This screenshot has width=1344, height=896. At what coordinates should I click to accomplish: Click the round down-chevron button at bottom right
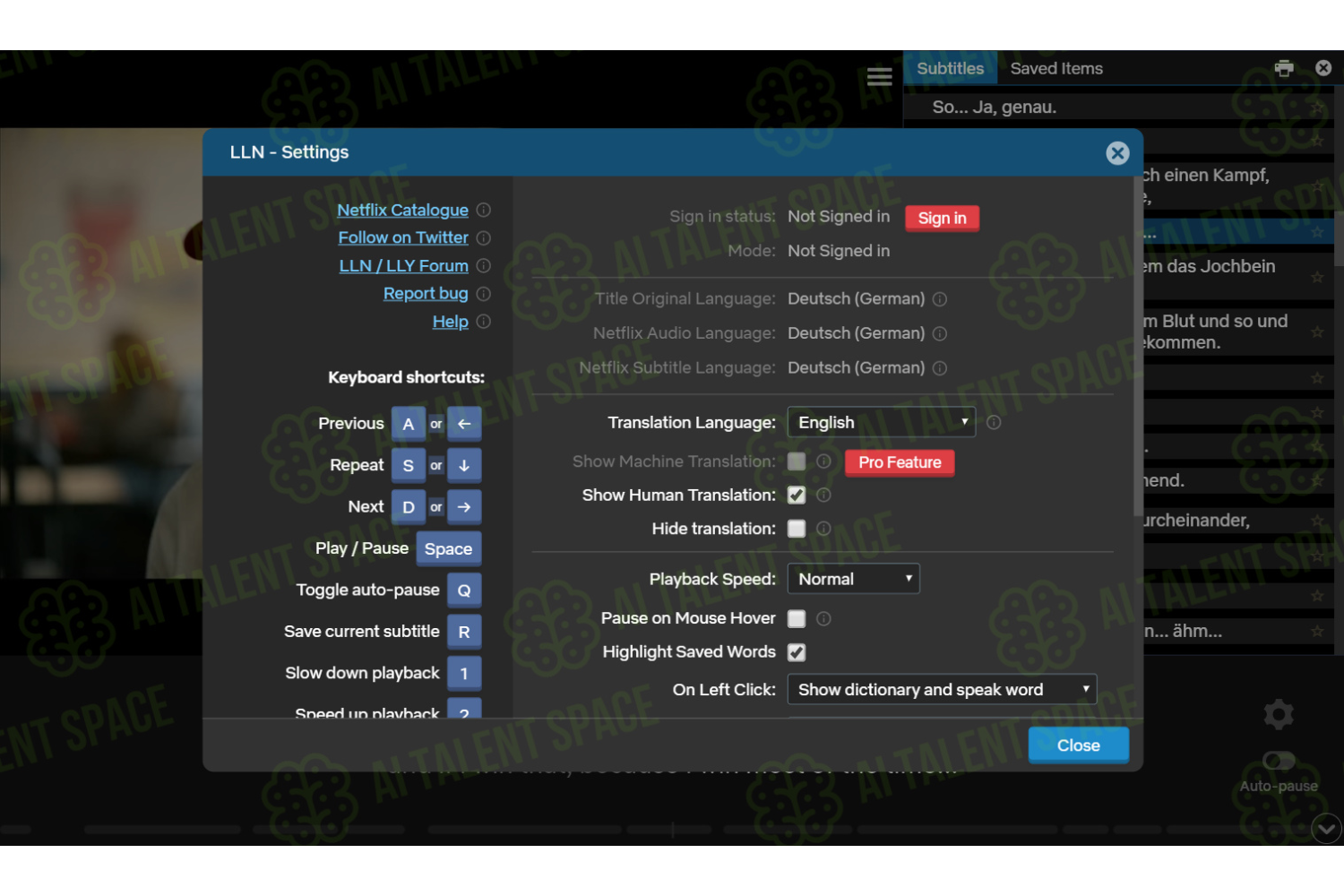[1326, 829]
